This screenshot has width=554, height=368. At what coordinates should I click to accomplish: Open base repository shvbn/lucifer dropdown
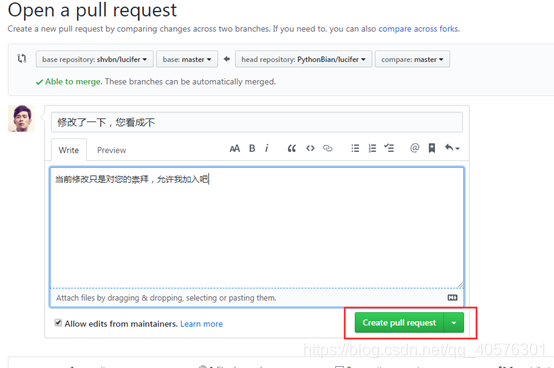95,59
